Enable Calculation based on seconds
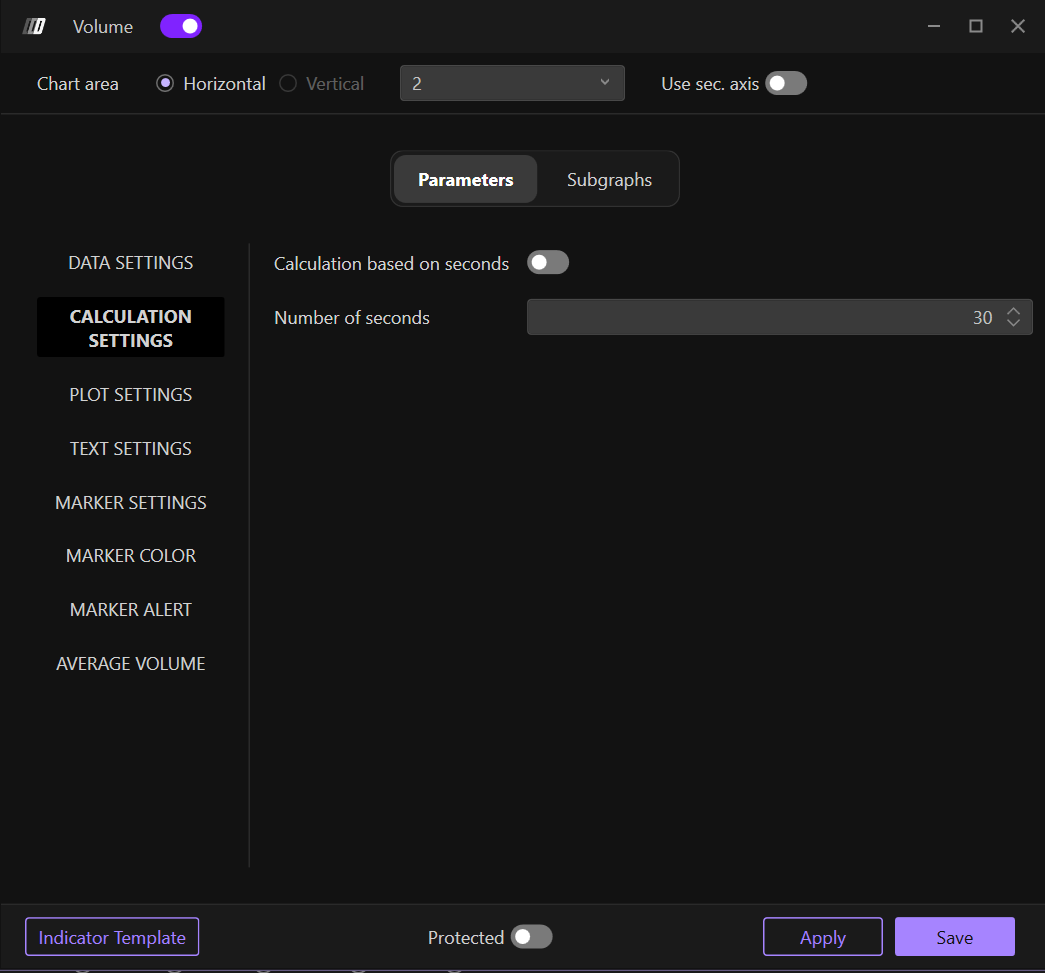The height and width of the screenshot is (973, 1045). [x=548, y=263]
